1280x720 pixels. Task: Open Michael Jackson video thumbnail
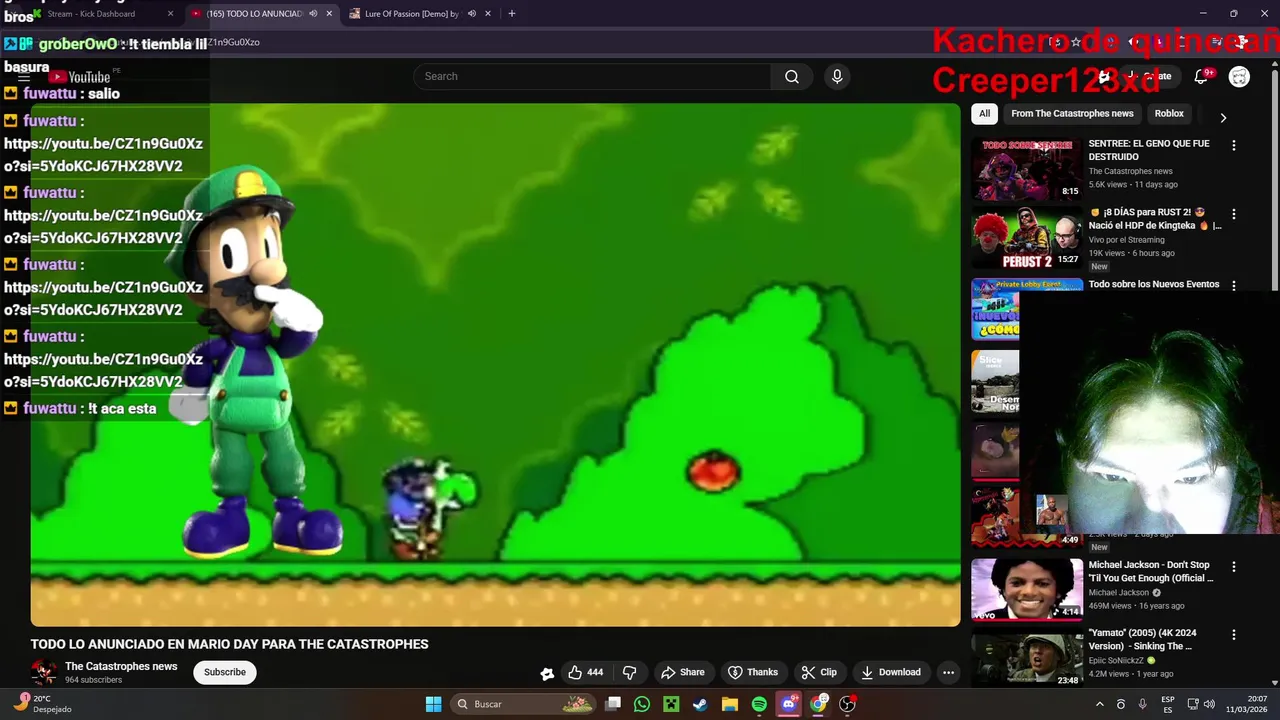[1027, 590]
